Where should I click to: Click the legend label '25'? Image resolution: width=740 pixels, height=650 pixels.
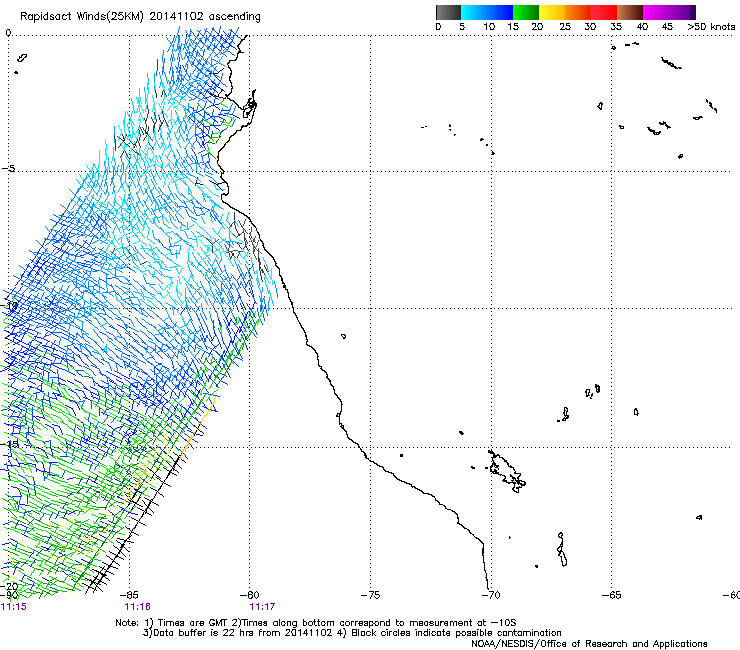(565, 27)
